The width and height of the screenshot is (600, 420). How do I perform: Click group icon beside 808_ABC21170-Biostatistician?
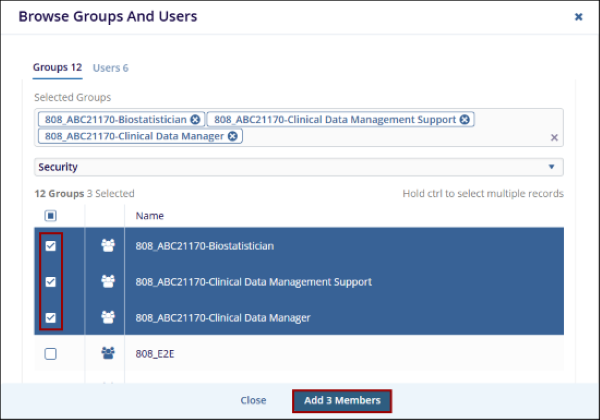[107, 245]
